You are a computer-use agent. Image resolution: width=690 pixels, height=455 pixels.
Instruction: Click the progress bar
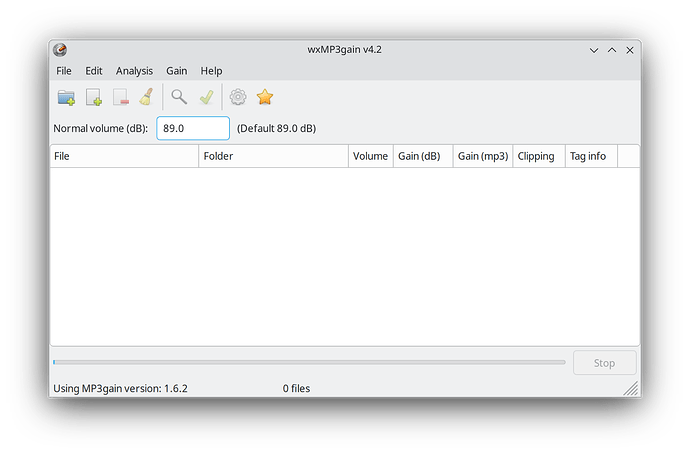(309, 362)
